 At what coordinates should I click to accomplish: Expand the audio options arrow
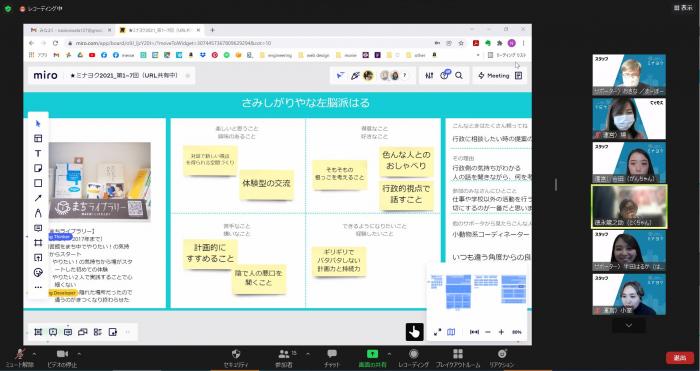pyautogui.click(x=34, y=354)
